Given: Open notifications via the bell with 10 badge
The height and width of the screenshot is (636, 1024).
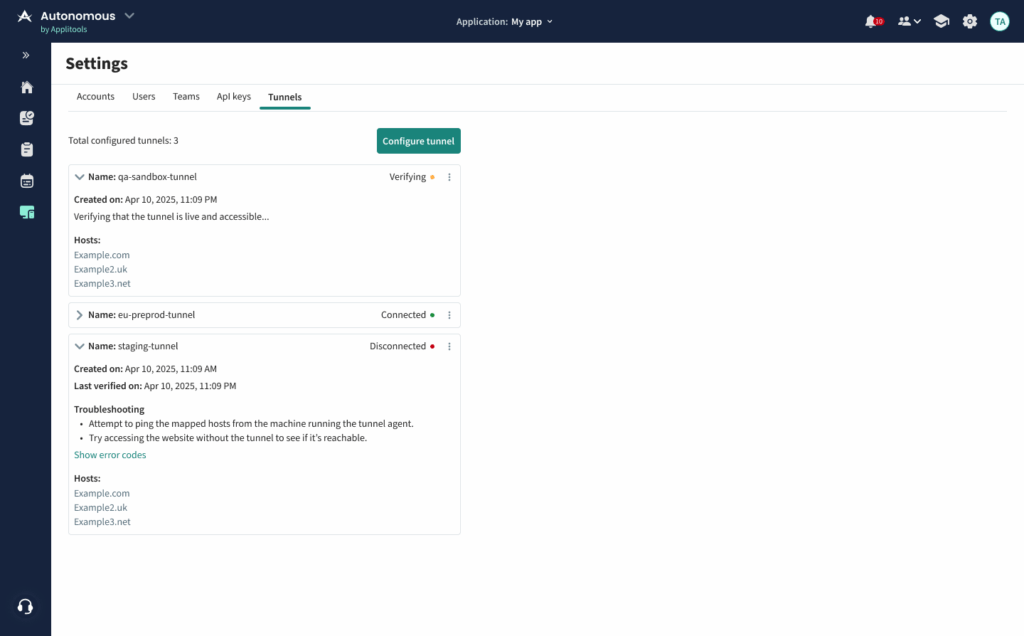Looking at the screenshot, I should click(872, 20).
